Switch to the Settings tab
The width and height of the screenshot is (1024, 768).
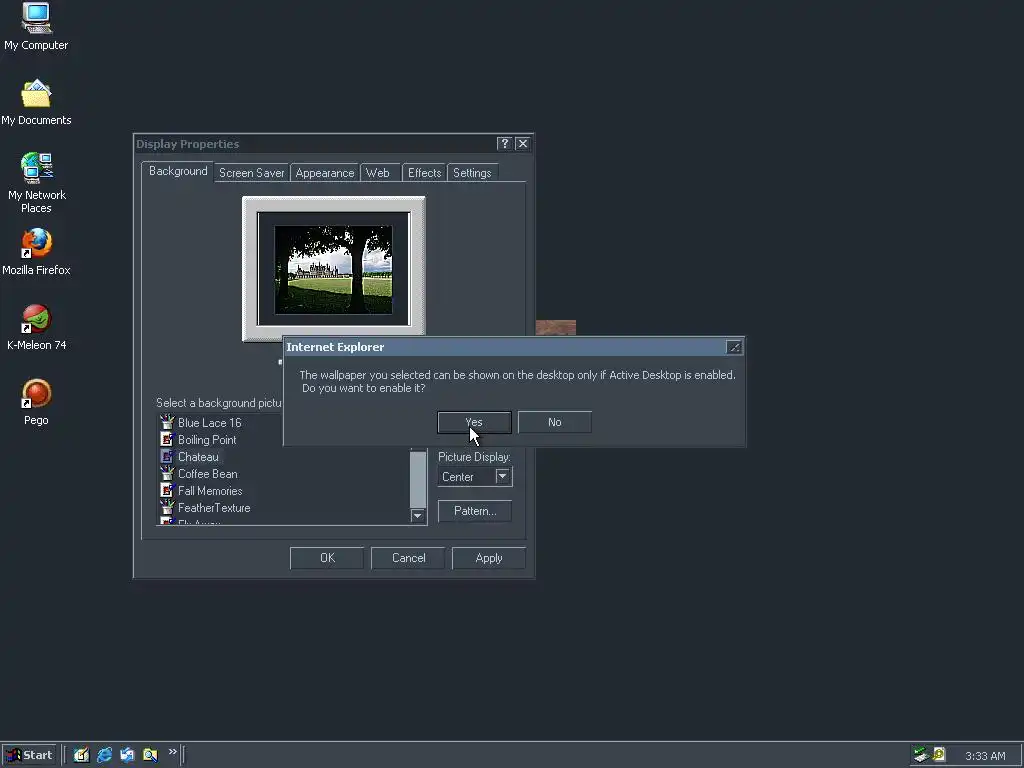(472, 173)
